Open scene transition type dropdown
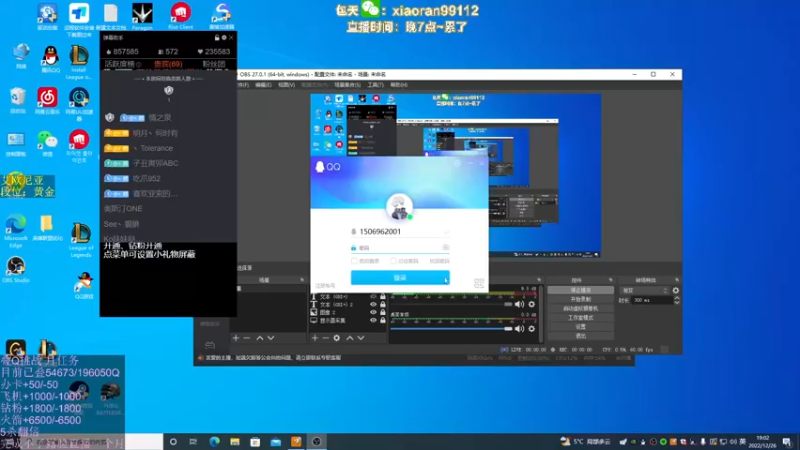Viewport: 800px width, 450px height. click(644, 290)
